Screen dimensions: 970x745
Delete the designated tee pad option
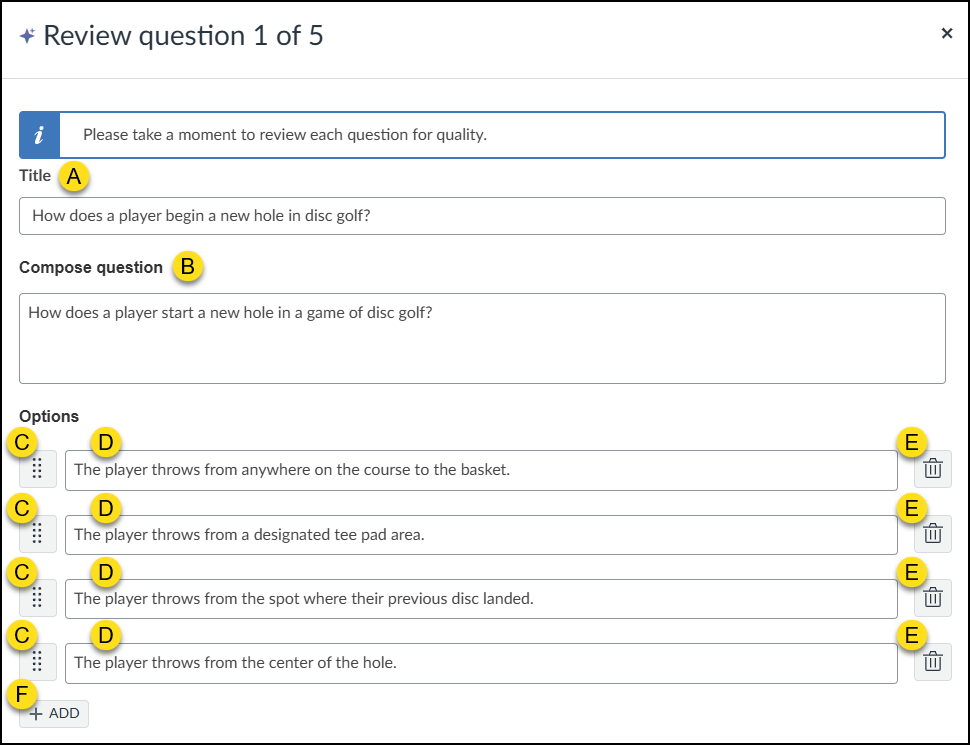(x=932, y=533)
